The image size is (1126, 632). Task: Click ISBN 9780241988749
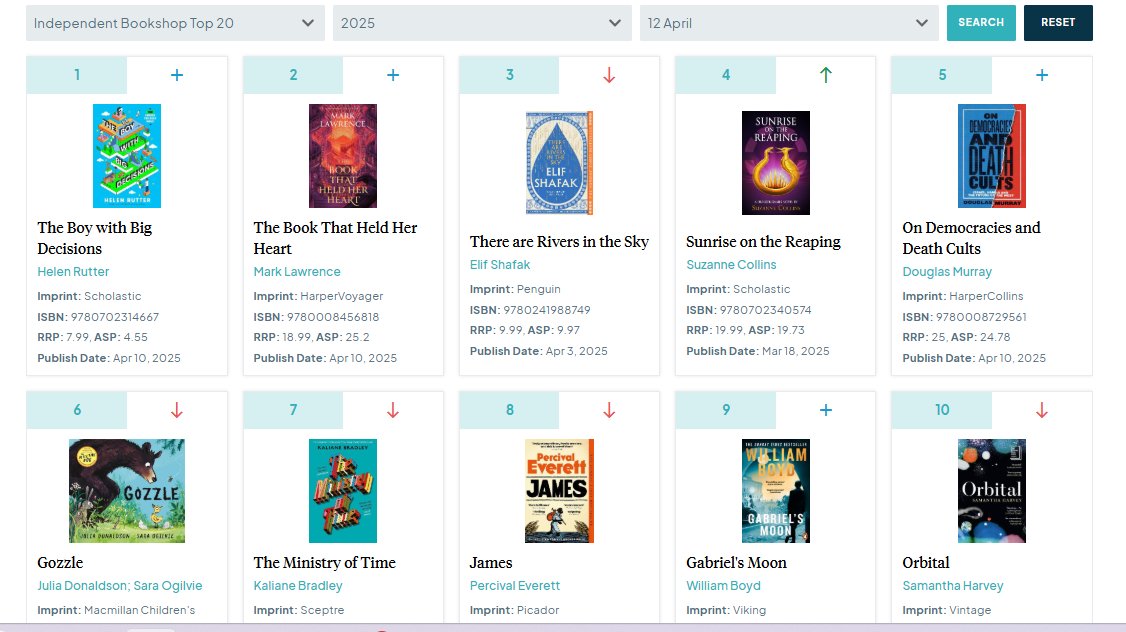click(530, 310)
